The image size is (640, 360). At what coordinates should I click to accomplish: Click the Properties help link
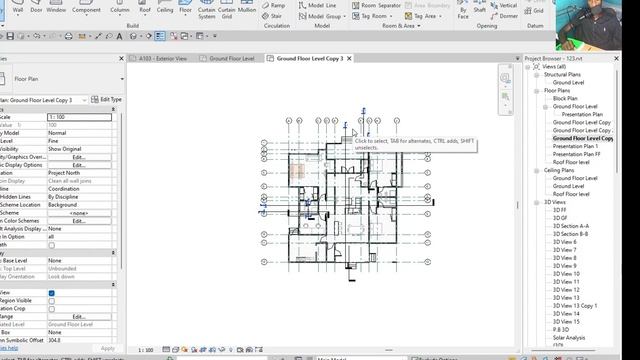(x=9, y=348)
